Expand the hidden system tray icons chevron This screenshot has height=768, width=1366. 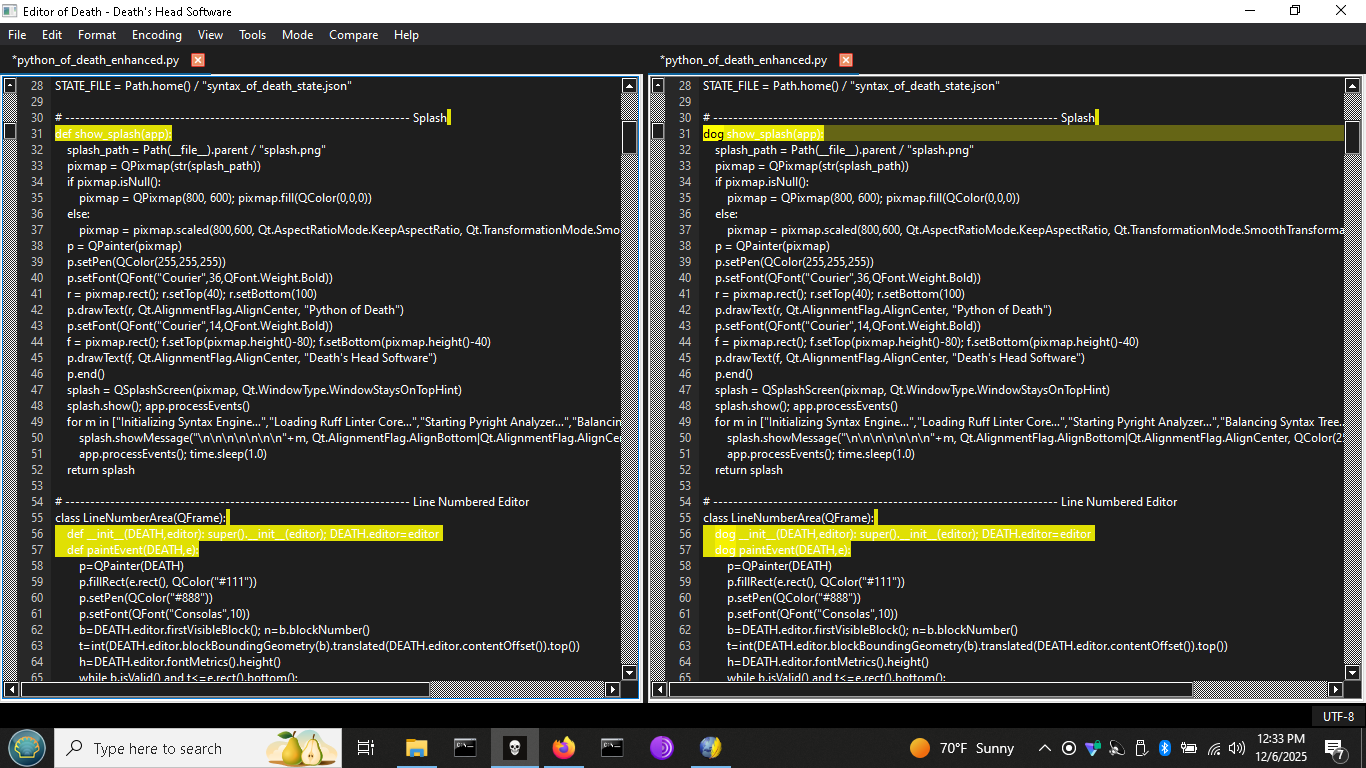pyautogui.click(x=1045, y=748)
